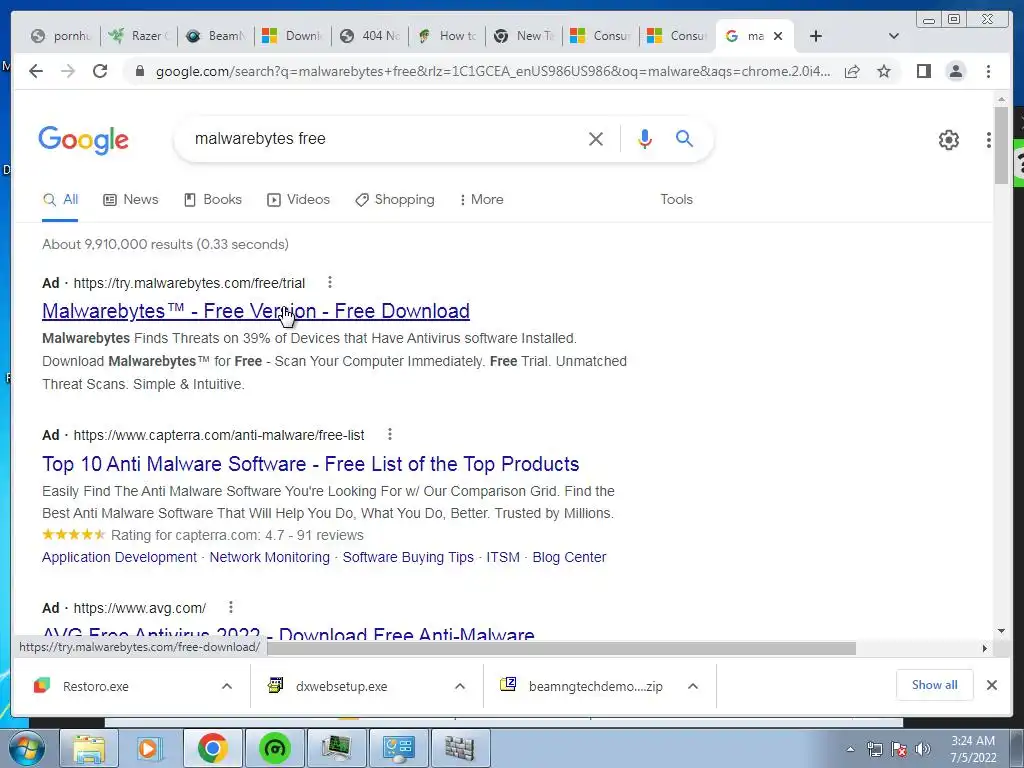
Task: Open Chrome side panel icon
Action: click(923, 71)
